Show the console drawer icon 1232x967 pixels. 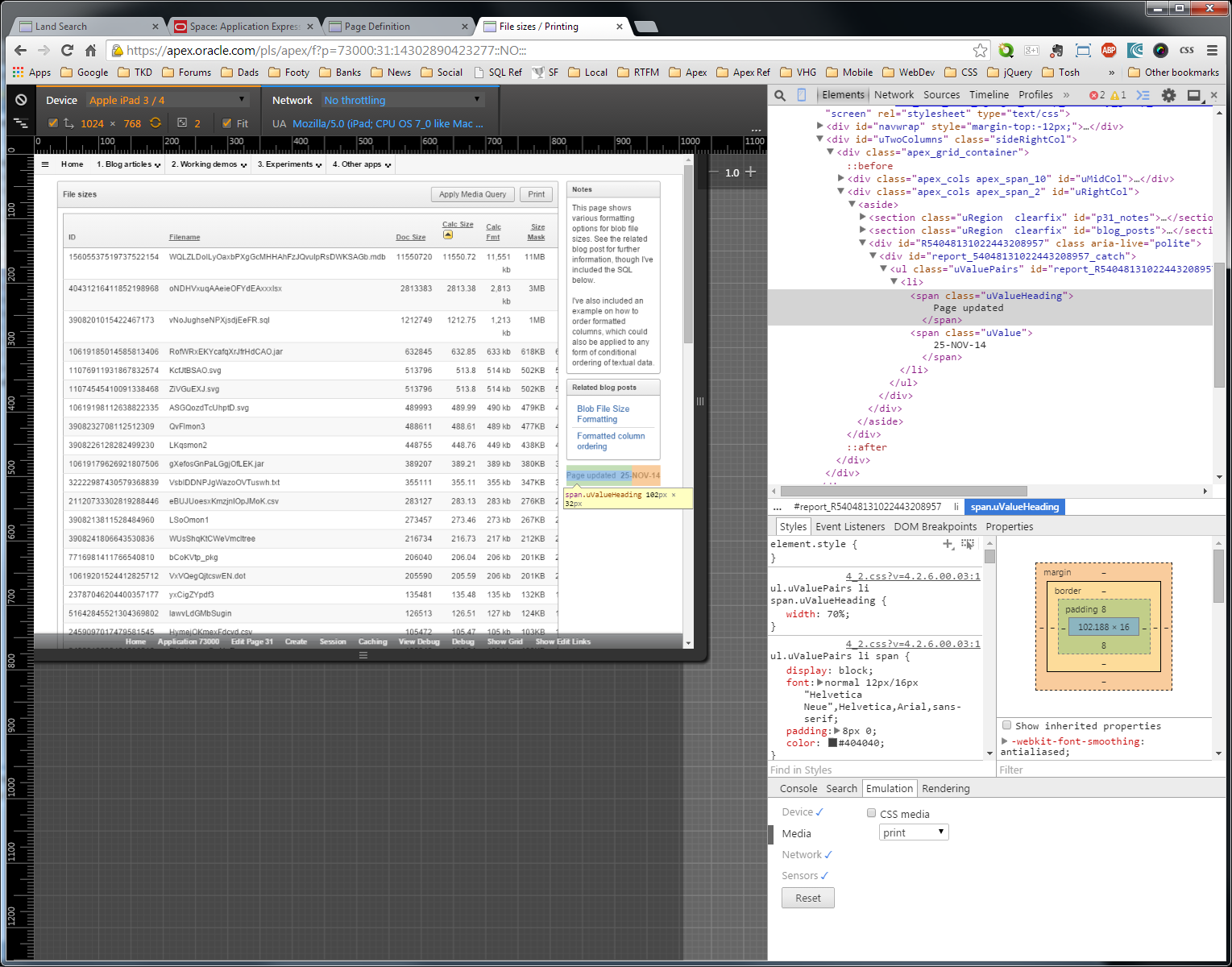point(1143,95)
